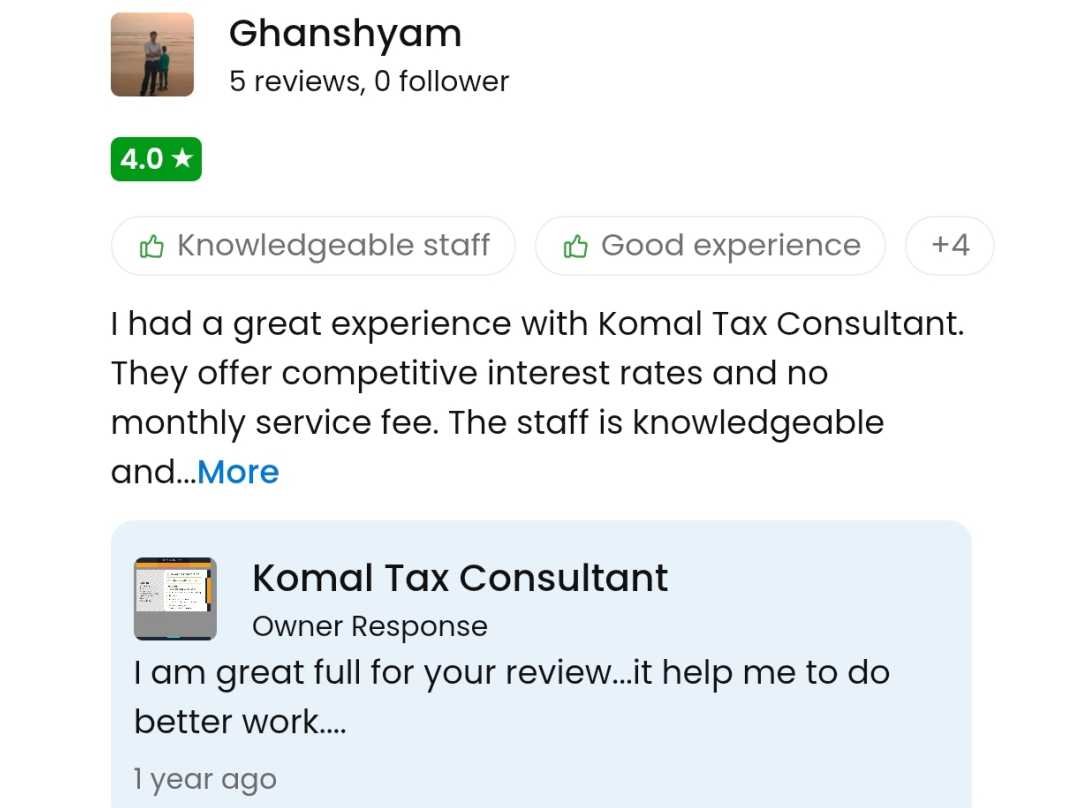Select the Good experience tag label
The width and height of the screenshot is (1080, 808).
[730, 246]
